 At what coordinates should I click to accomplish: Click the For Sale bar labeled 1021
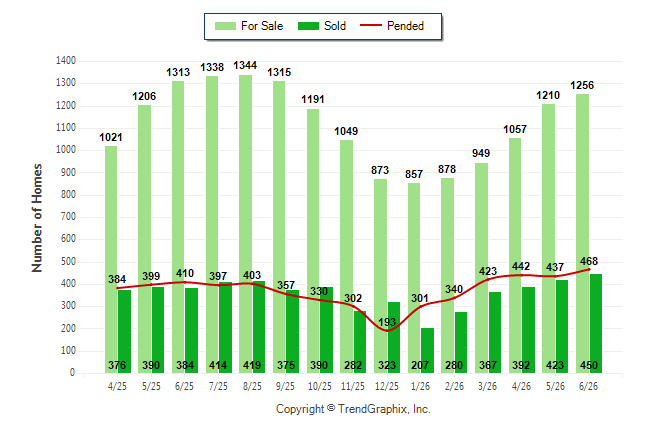pyautogui.click(x=111, y=260)
